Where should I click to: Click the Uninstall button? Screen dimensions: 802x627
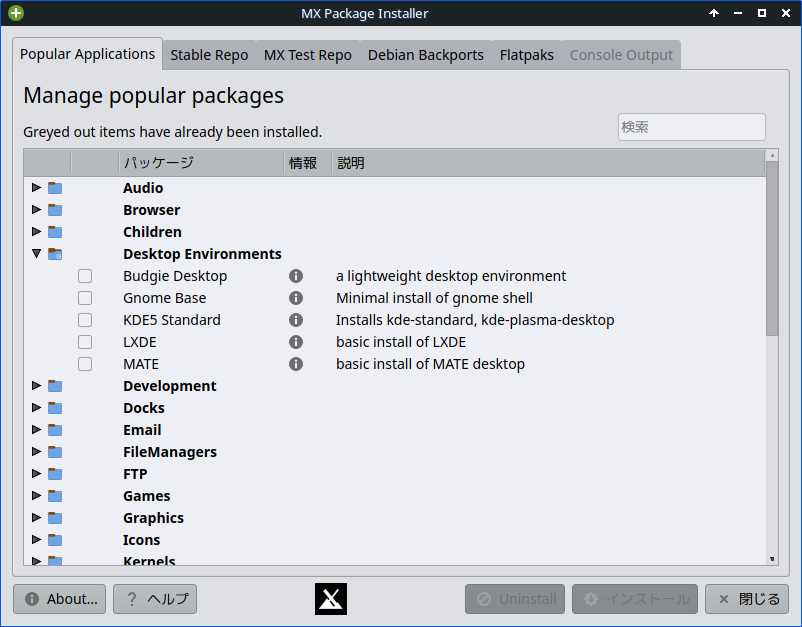(x=515, y=599)
